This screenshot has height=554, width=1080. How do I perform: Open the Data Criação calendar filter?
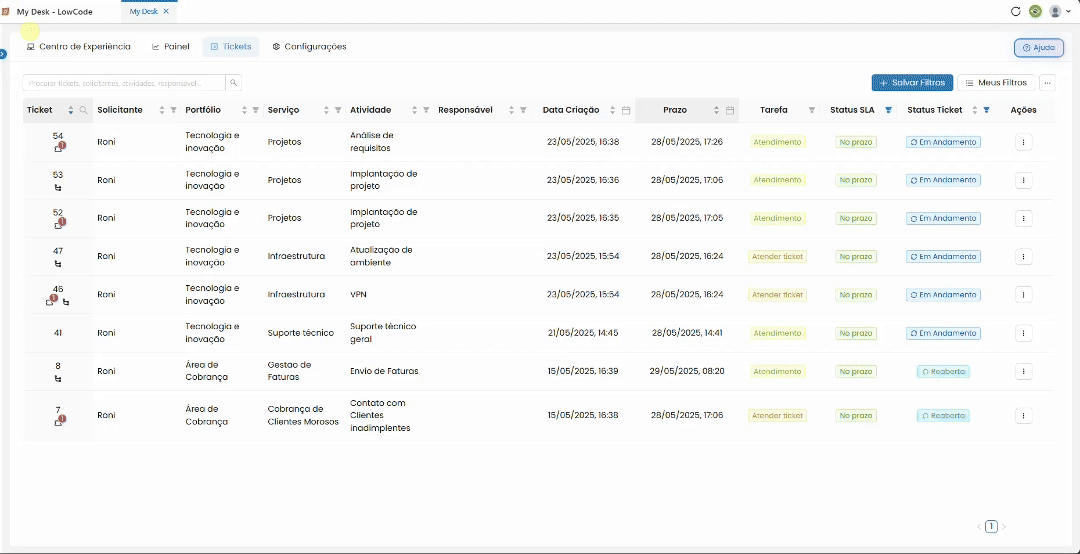coord(626,110)
